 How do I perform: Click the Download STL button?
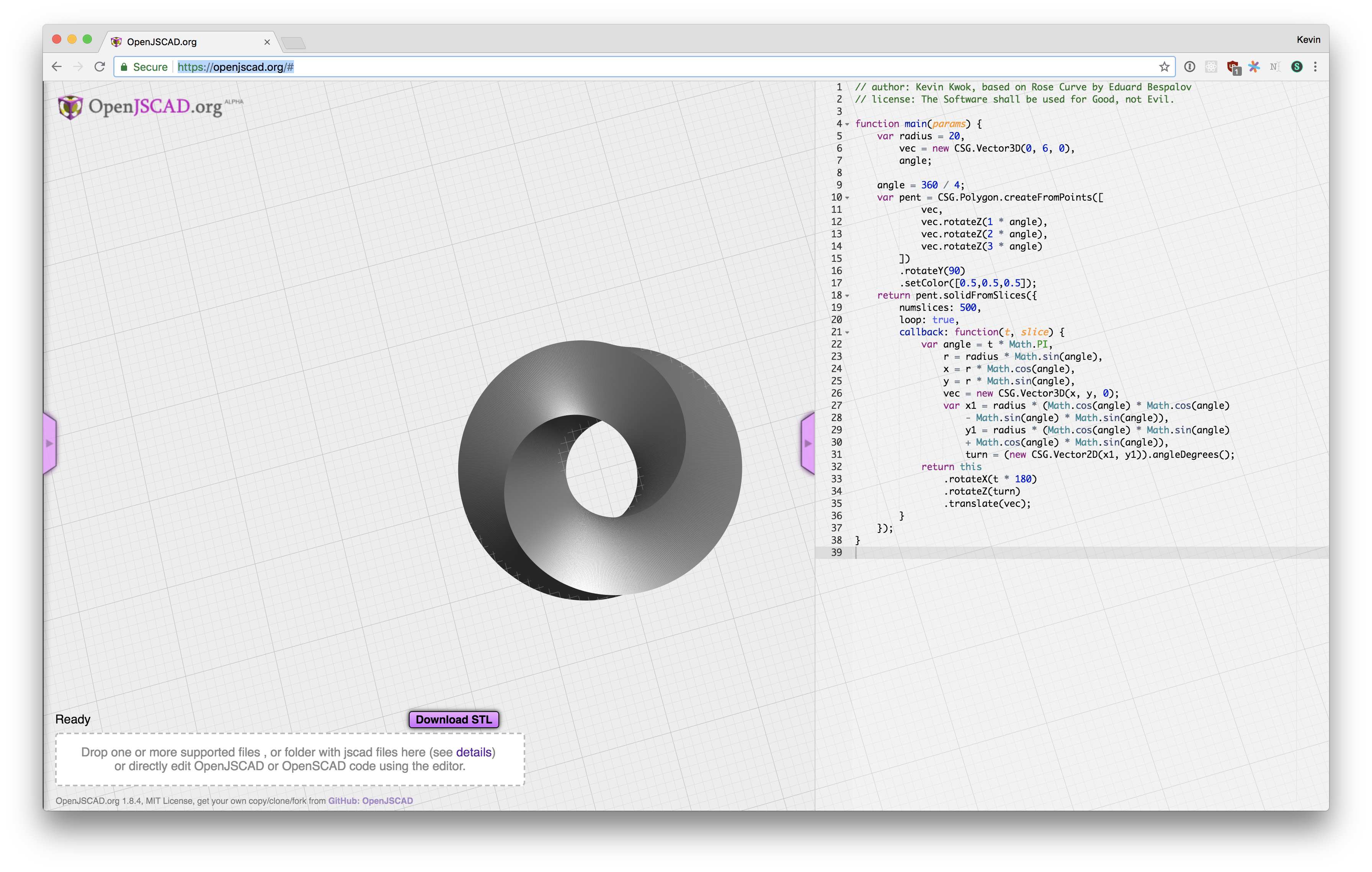click(454, 719)
